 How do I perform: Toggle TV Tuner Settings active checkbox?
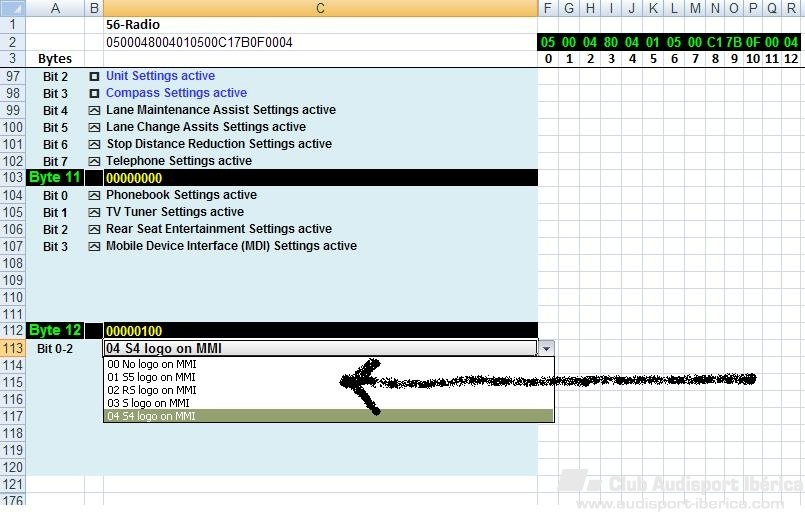94,212
